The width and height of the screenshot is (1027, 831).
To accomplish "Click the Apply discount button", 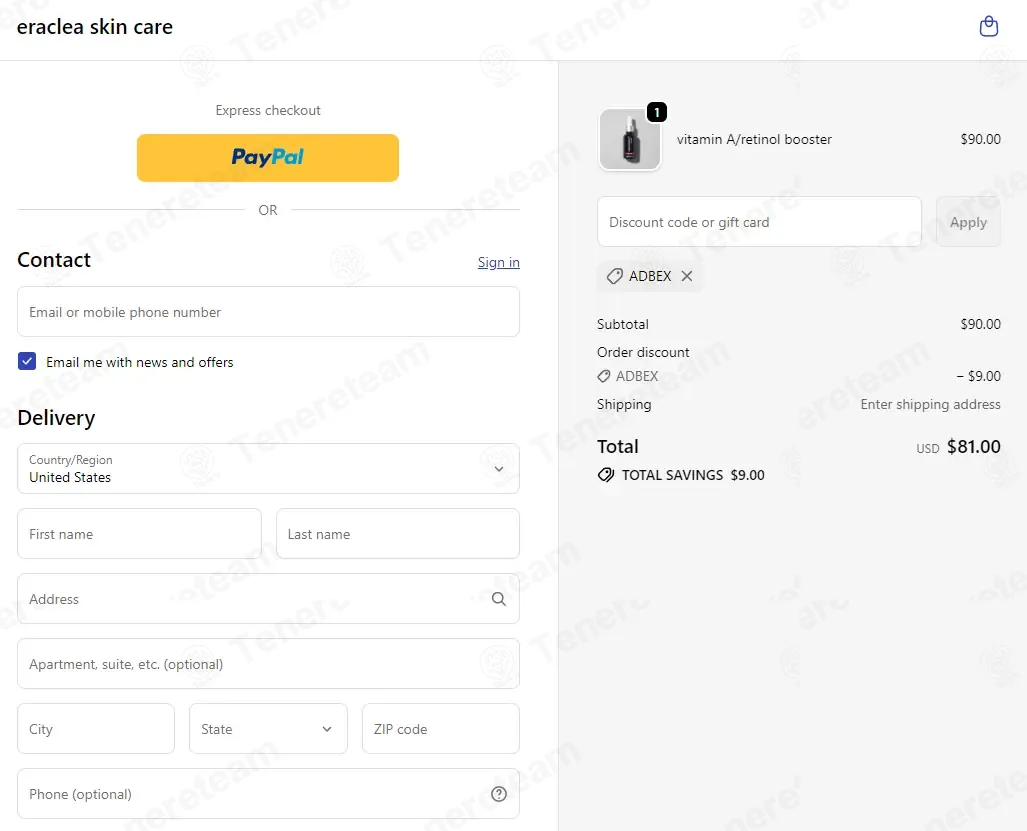I will click(x=968, y=222).
